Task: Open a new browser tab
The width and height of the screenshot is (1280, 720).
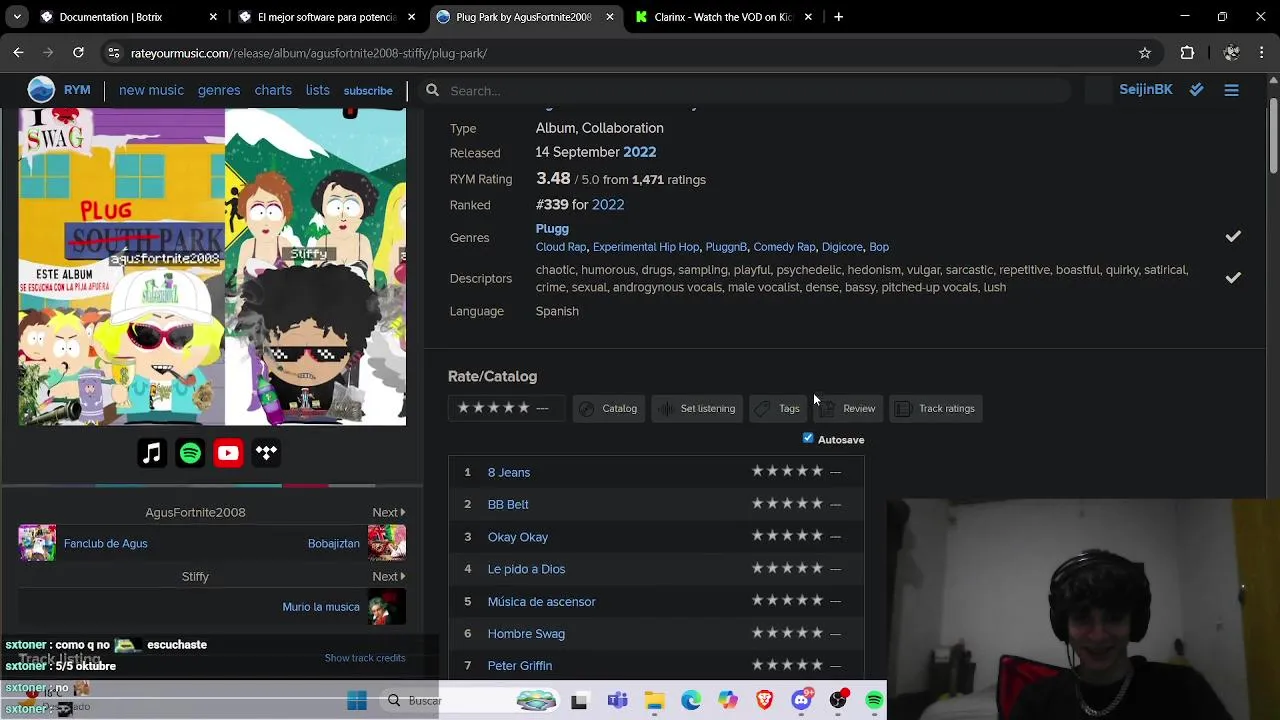Action: pyautogui.click(x=838, y=17)
